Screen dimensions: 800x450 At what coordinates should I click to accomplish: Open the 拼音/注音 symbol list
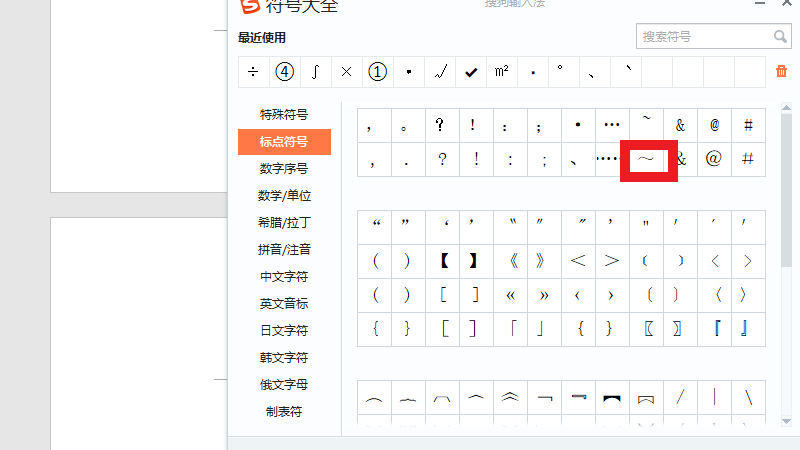pos(284,249)
